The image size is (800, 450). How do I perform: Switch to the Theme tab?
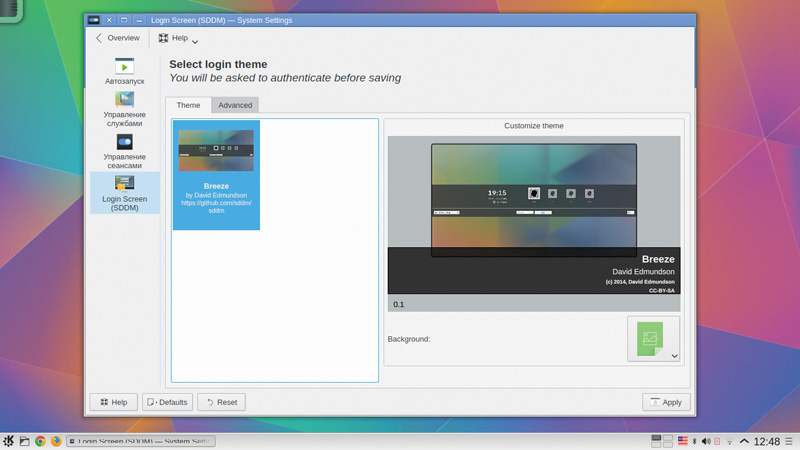tap(188, 105)
